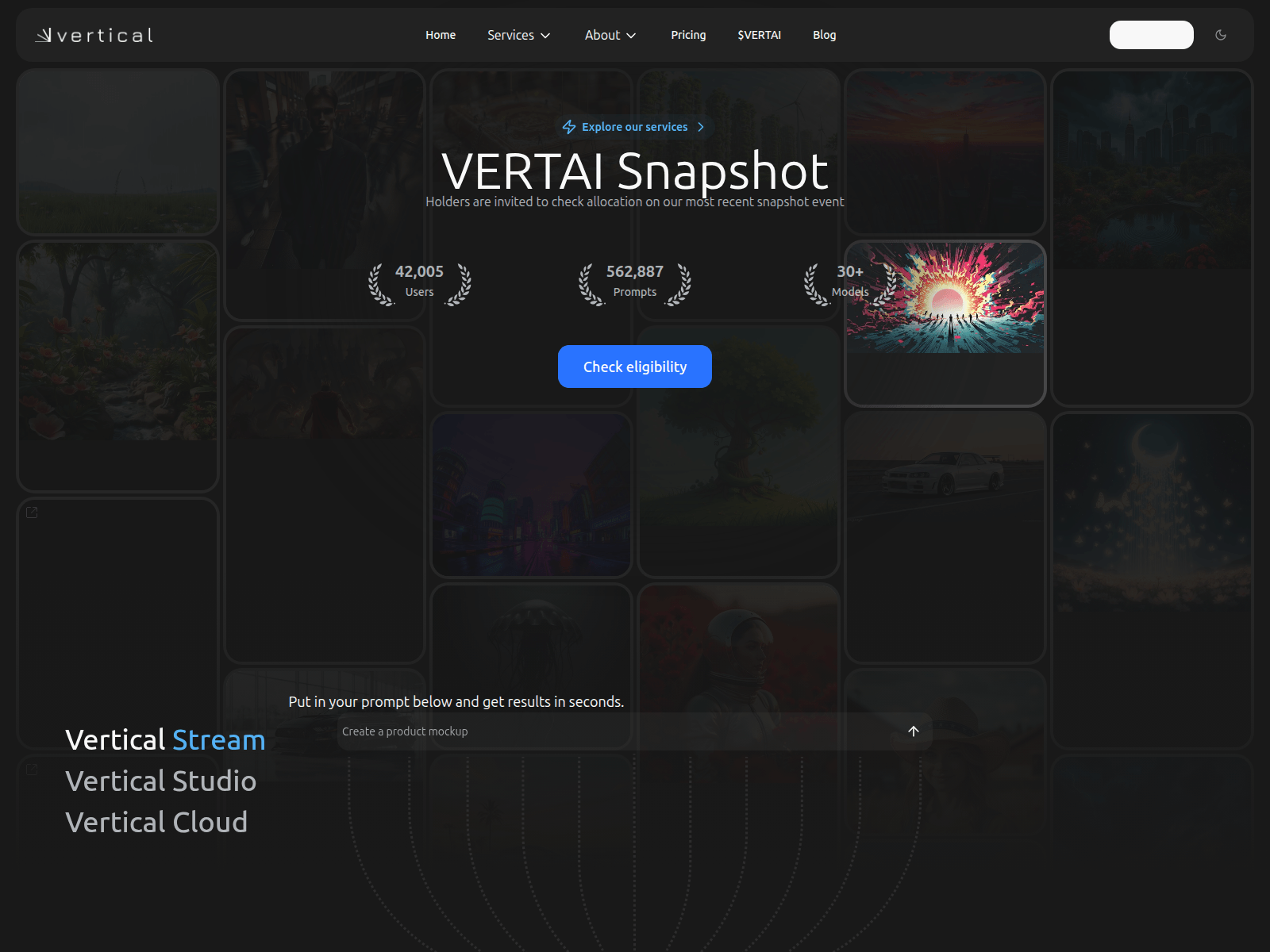The height and width of the screenshot is (952, 1270).
Task: Select the Vertical Cloud option
Action: pos(156,822)
